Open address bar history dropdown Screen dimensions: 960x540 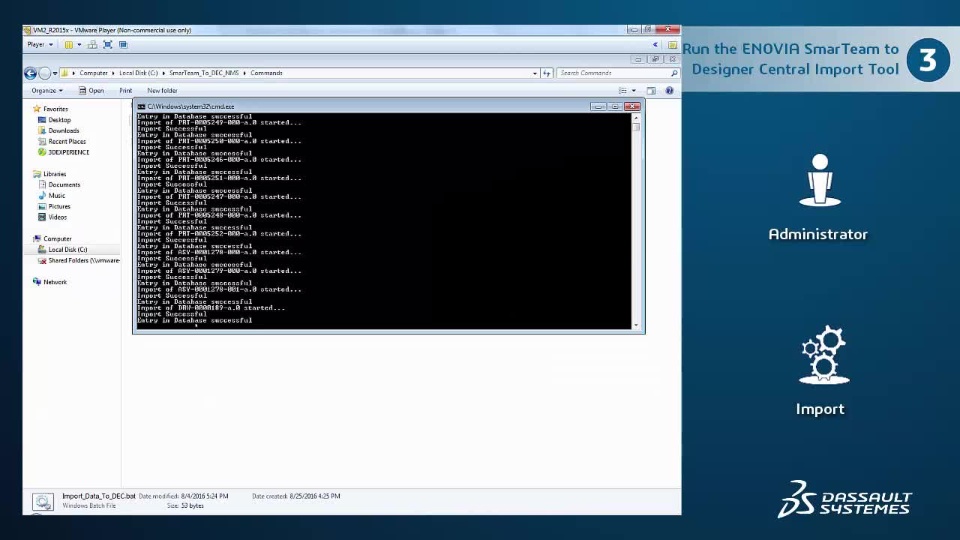[x=534, y=73]
